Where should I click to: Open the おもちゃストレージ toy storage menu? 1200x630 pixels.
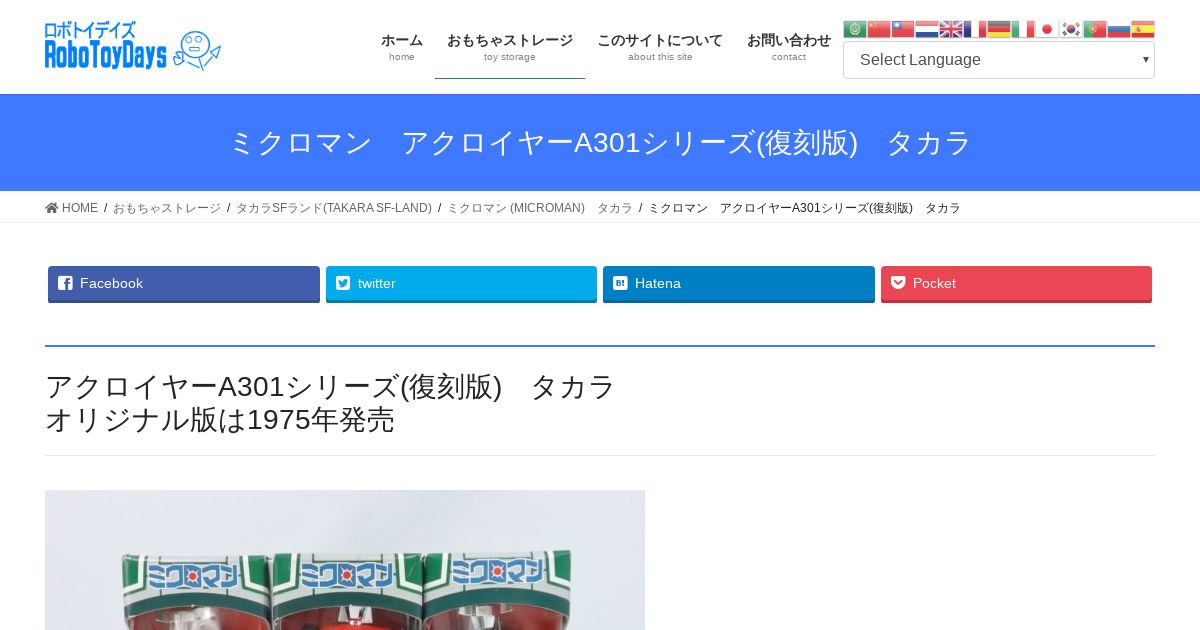point(510,47)
